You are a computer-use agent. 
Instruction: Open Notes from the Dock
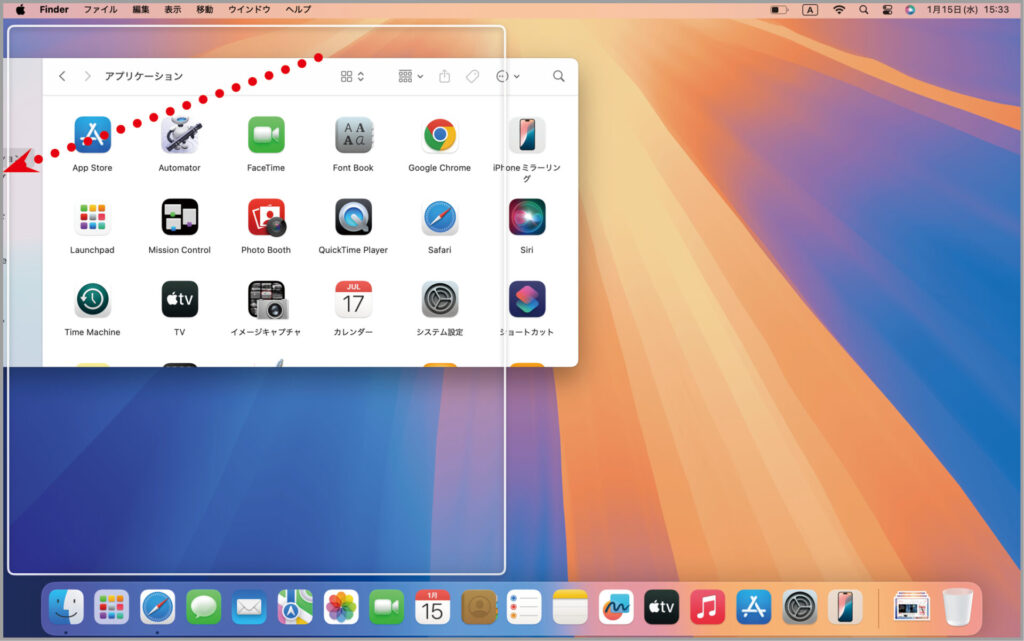570,607
